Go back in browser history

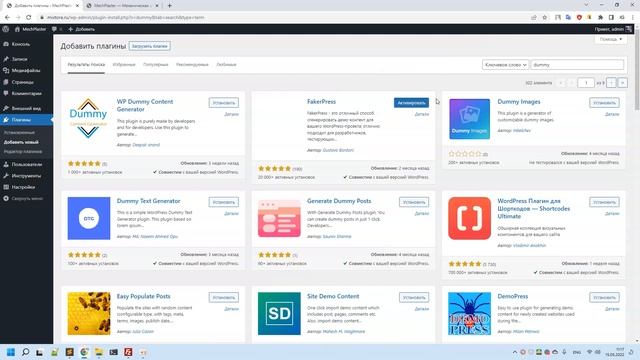click(7, 18)
